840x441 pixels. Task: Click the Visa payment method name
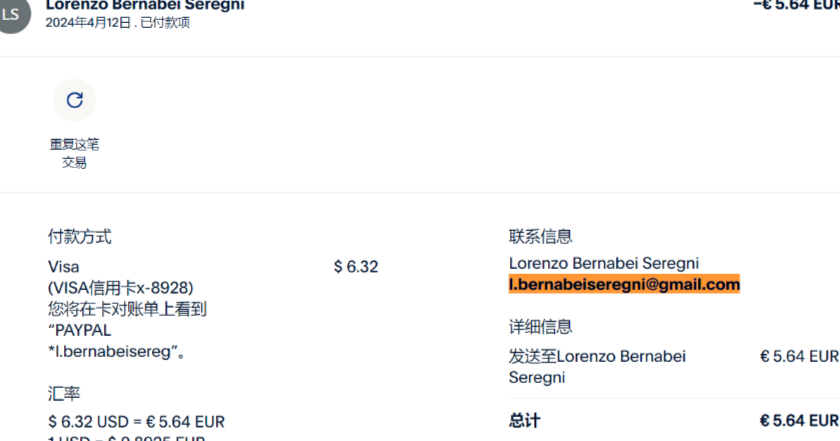pyautogui.click(x=63, y=267)
